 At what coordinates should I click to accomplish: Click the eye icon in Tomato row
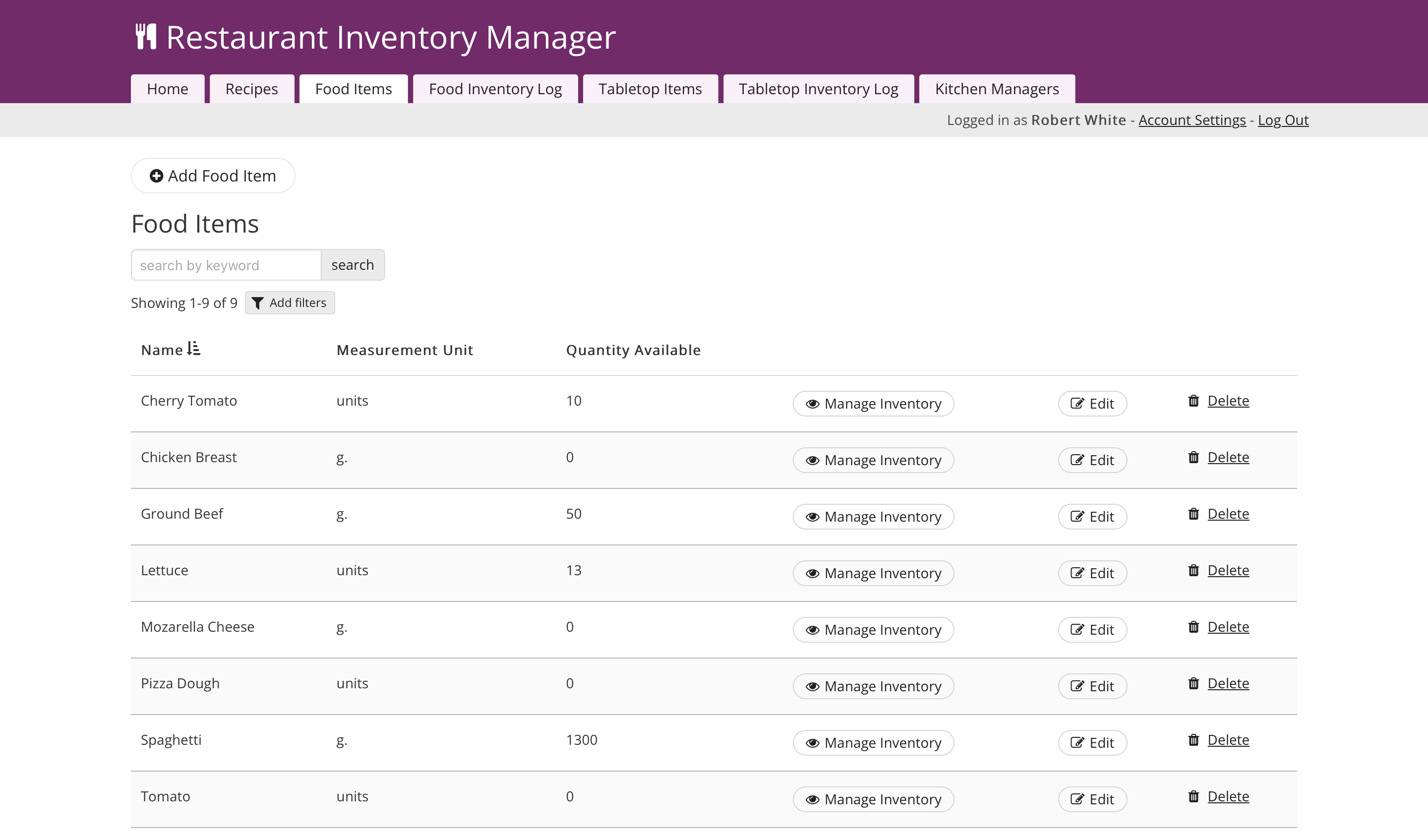pyautogui.click(x=813, y=799)
